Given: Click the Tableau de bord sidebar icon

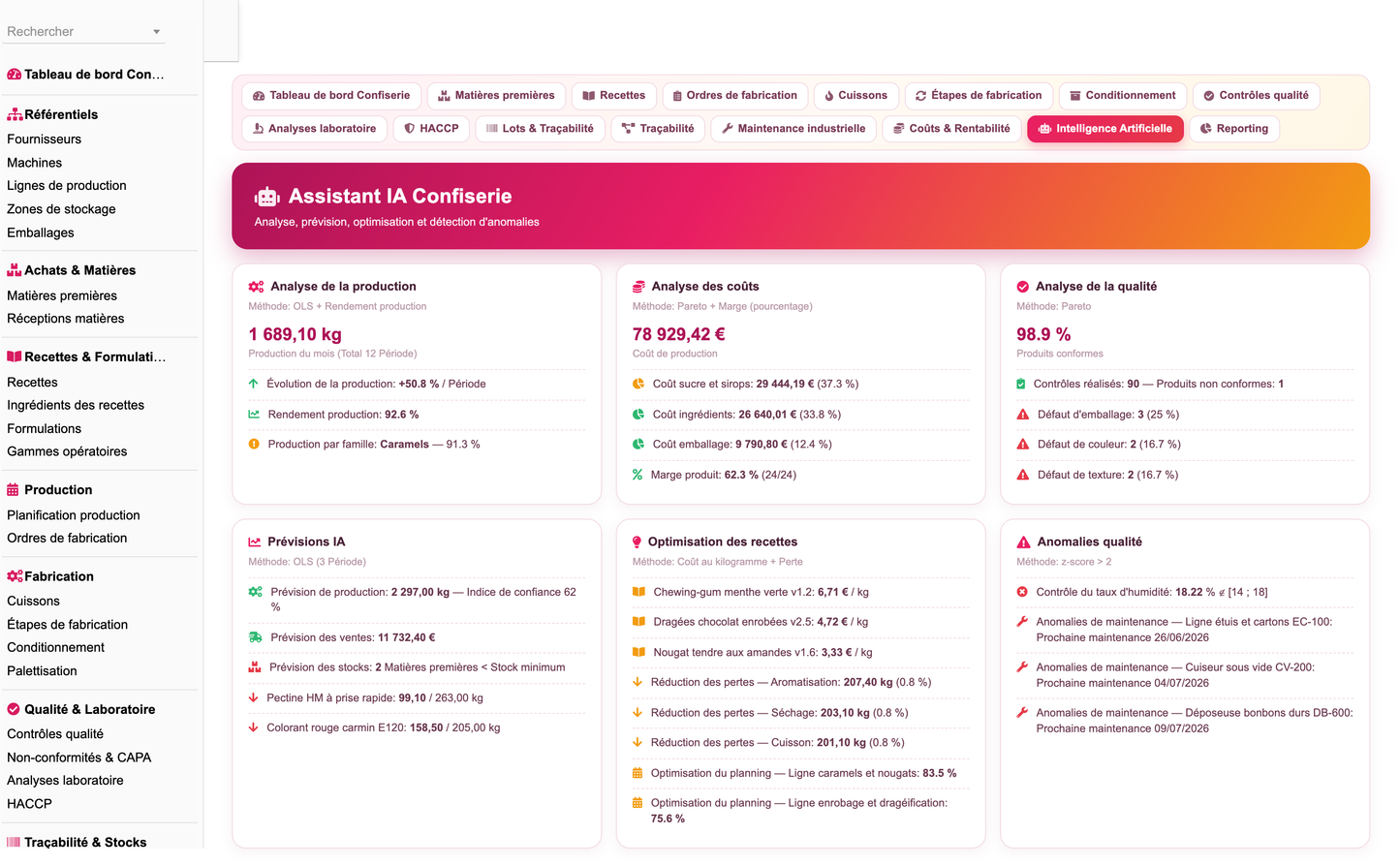Looking at the screenshot, I should click(x=14, y=75).
